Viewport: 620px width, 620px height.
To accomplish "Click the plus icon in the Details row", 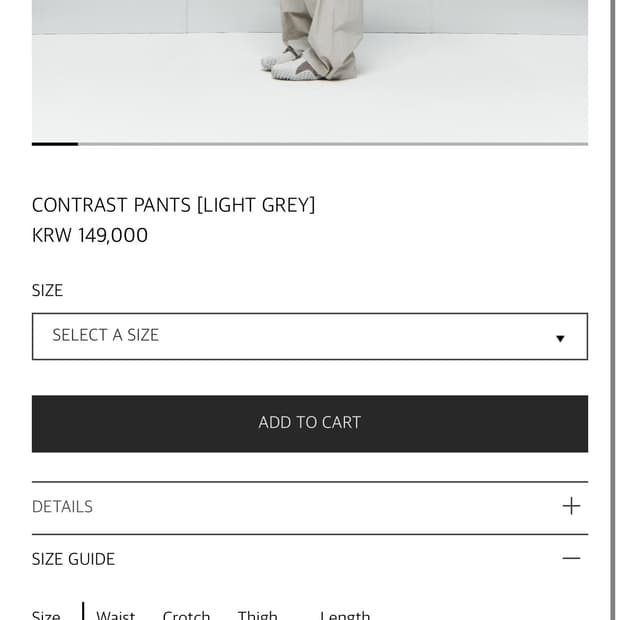I will (571, 506).
